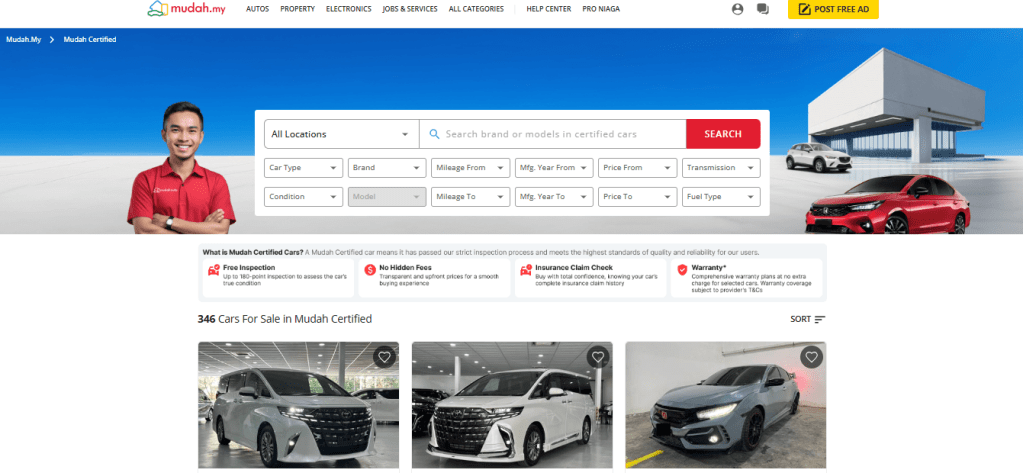Open the user account profile icon
The width and height of the screenshot is (1023, 473).
pos(738,9)
